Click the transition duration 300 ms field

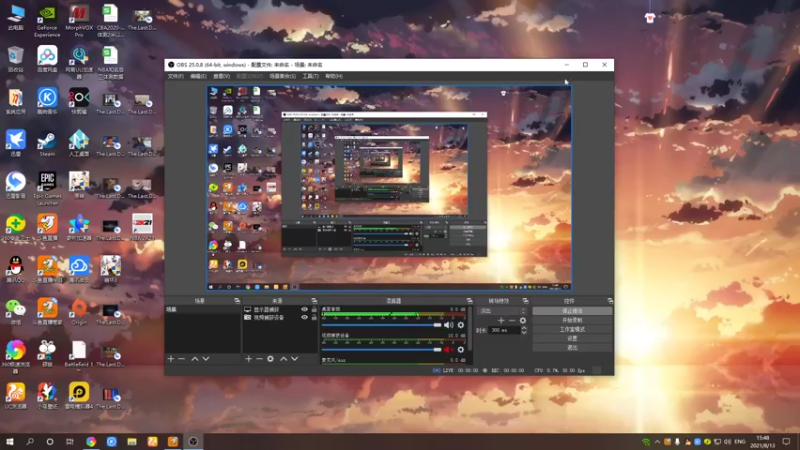[x=505, y=330]
